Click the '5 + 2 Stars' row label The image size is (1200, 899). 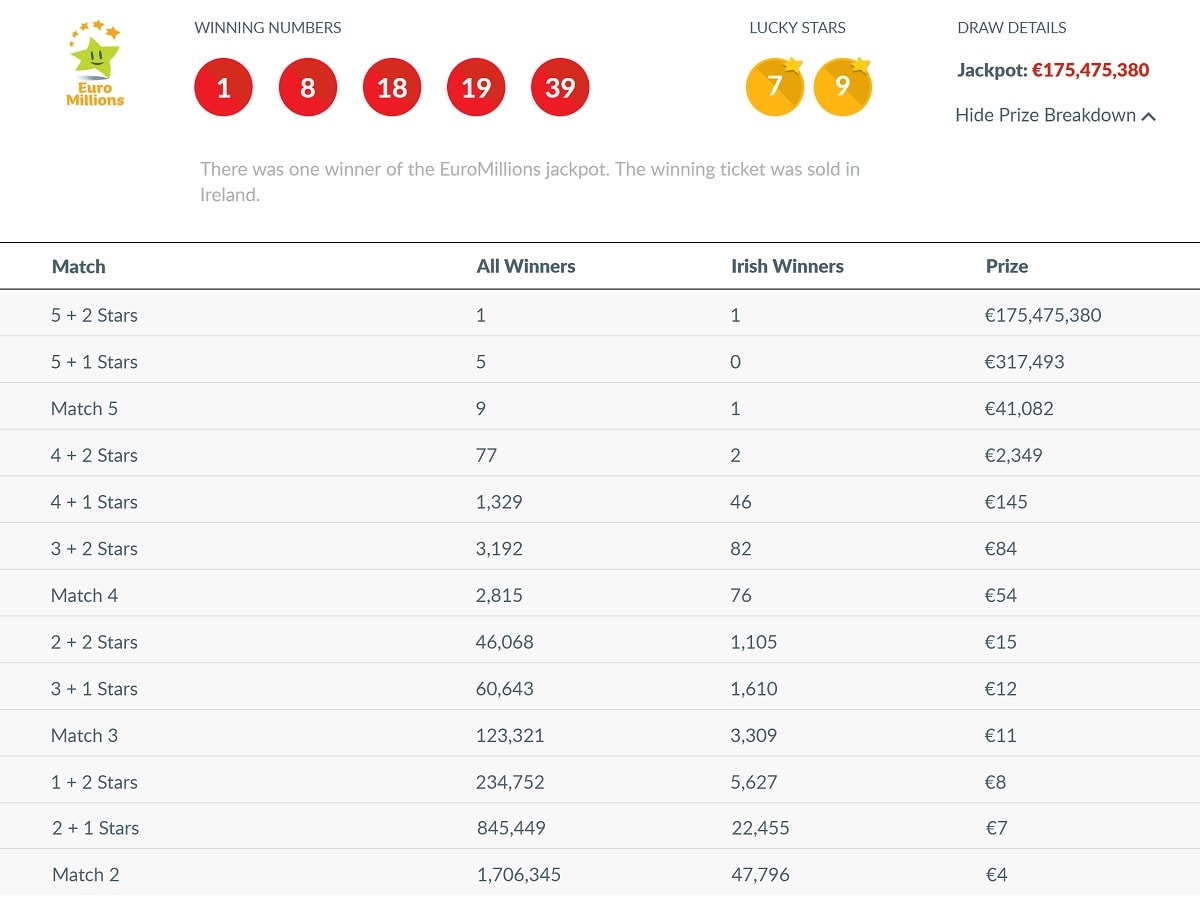click(x=94, y=315)
